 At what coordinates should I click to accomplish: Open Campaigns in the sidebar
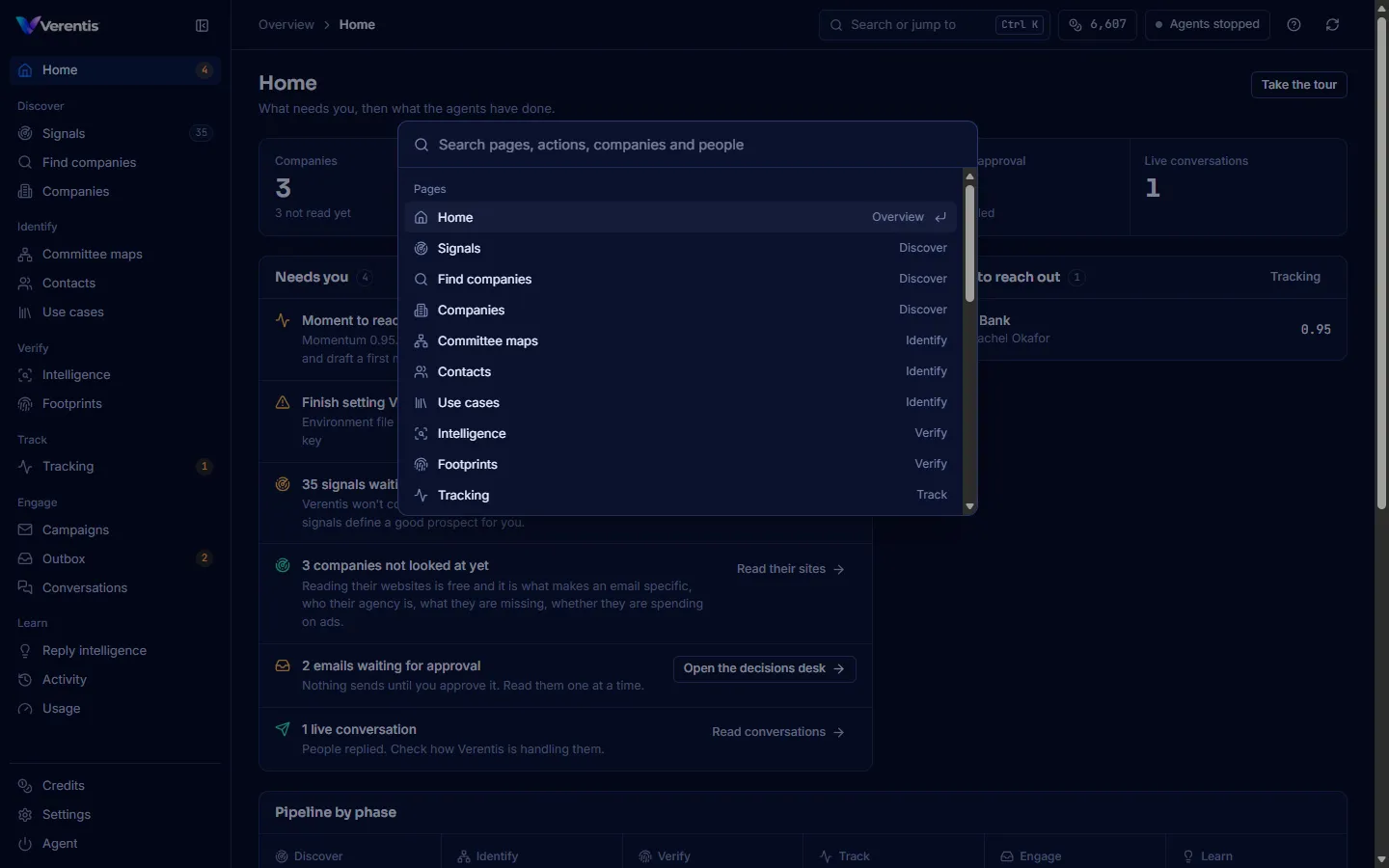pyautogui.click(x=115, y=529)
